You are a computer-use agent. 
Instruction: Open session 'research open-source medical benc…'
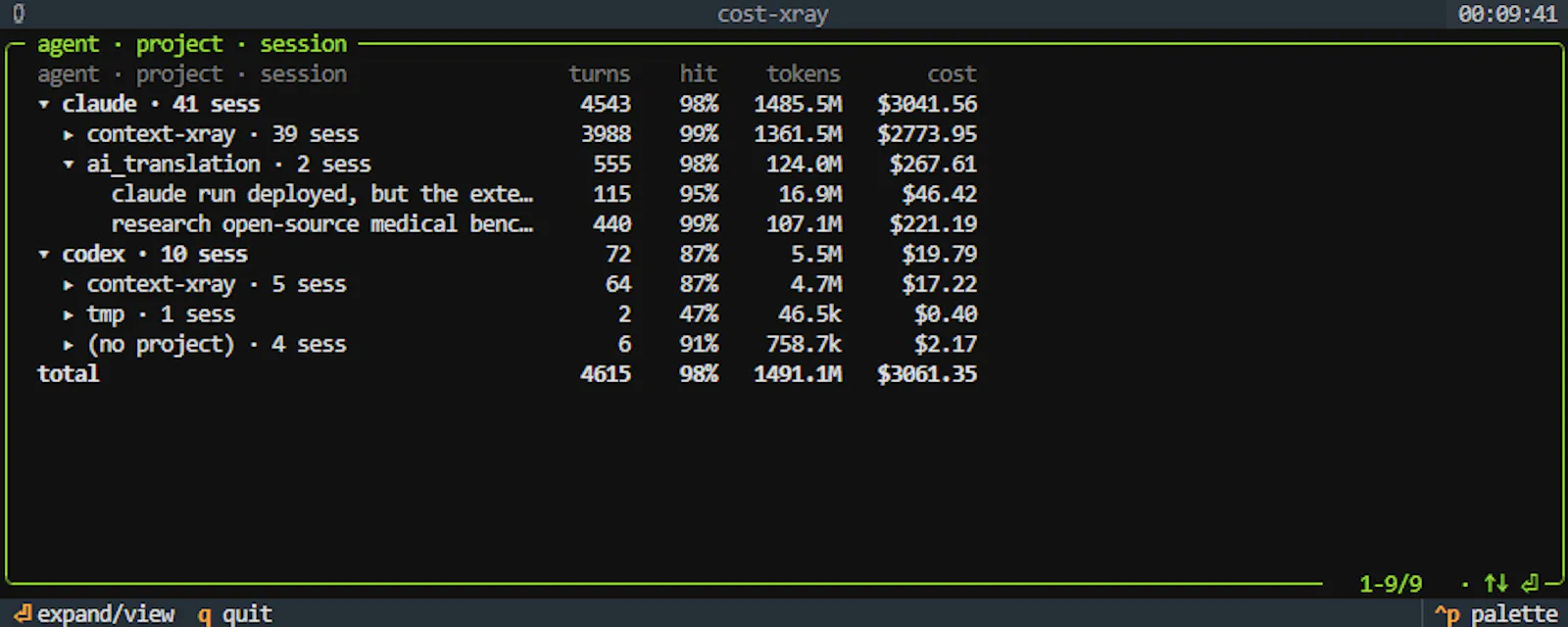coord(322,224)
